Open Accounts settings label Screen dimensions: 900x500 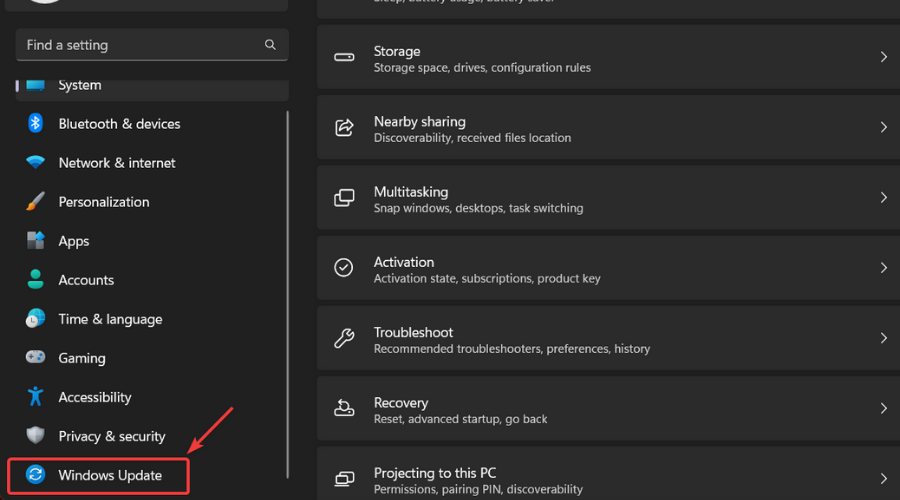tap(86, 280)
